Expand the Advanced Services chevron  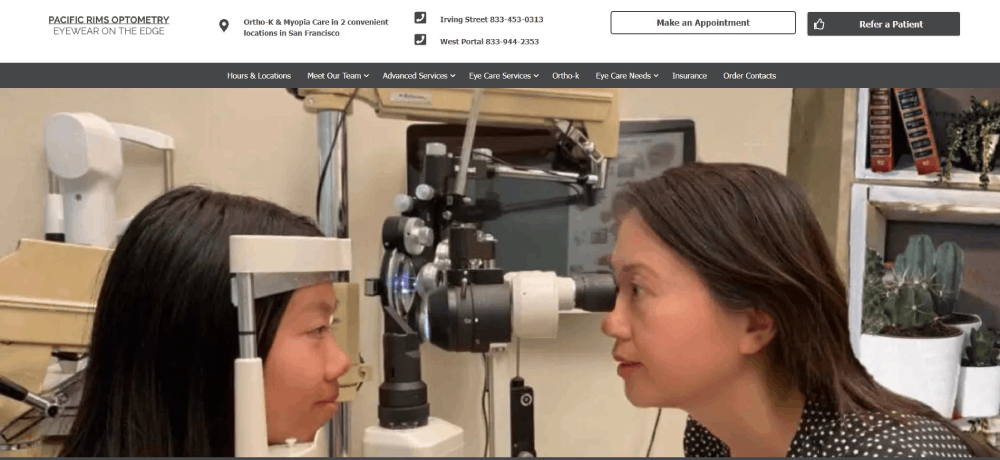coord(453,76)
